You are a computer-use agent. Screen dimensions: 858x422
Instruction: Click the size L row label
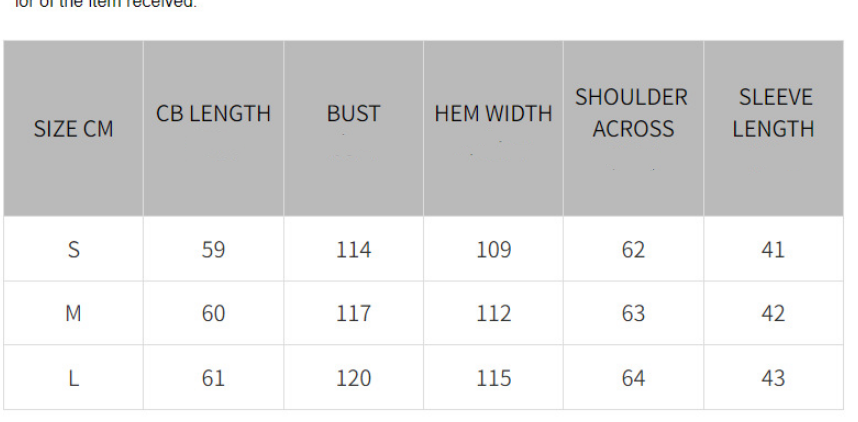(x=73, y=378)
